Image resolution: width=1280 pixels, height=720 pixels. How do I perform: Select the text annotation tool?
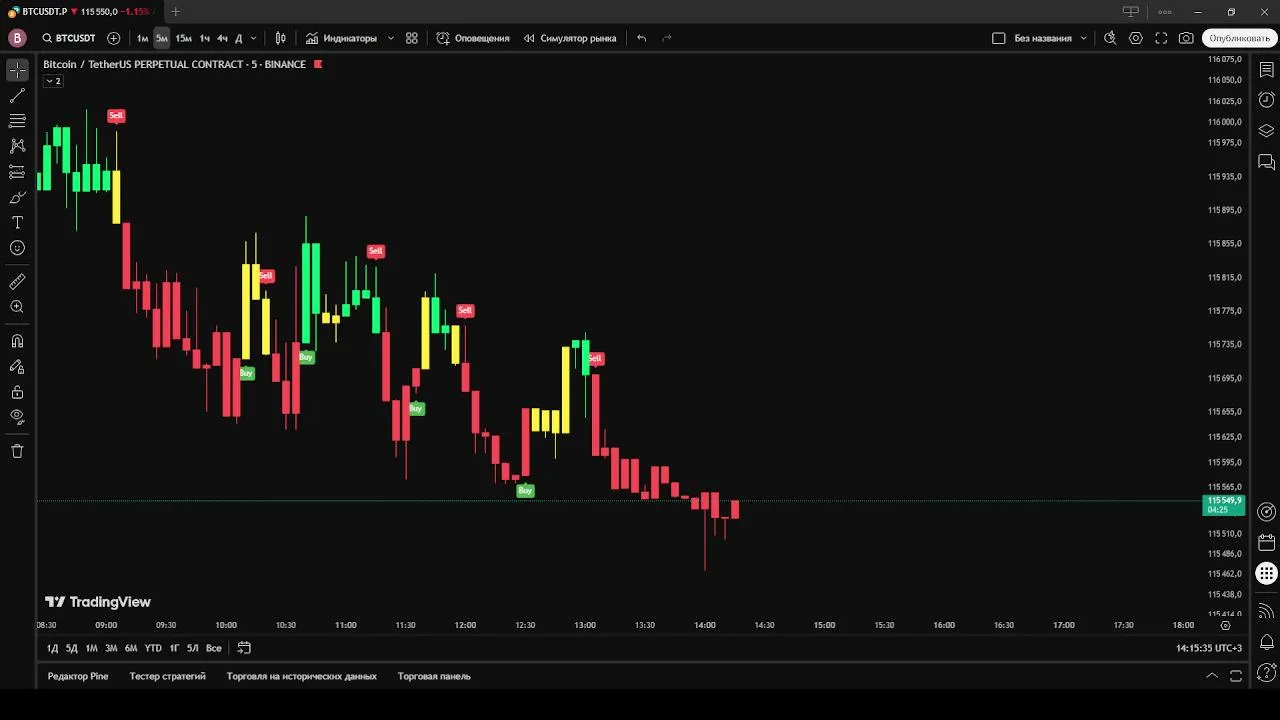[x=17, y=222]
